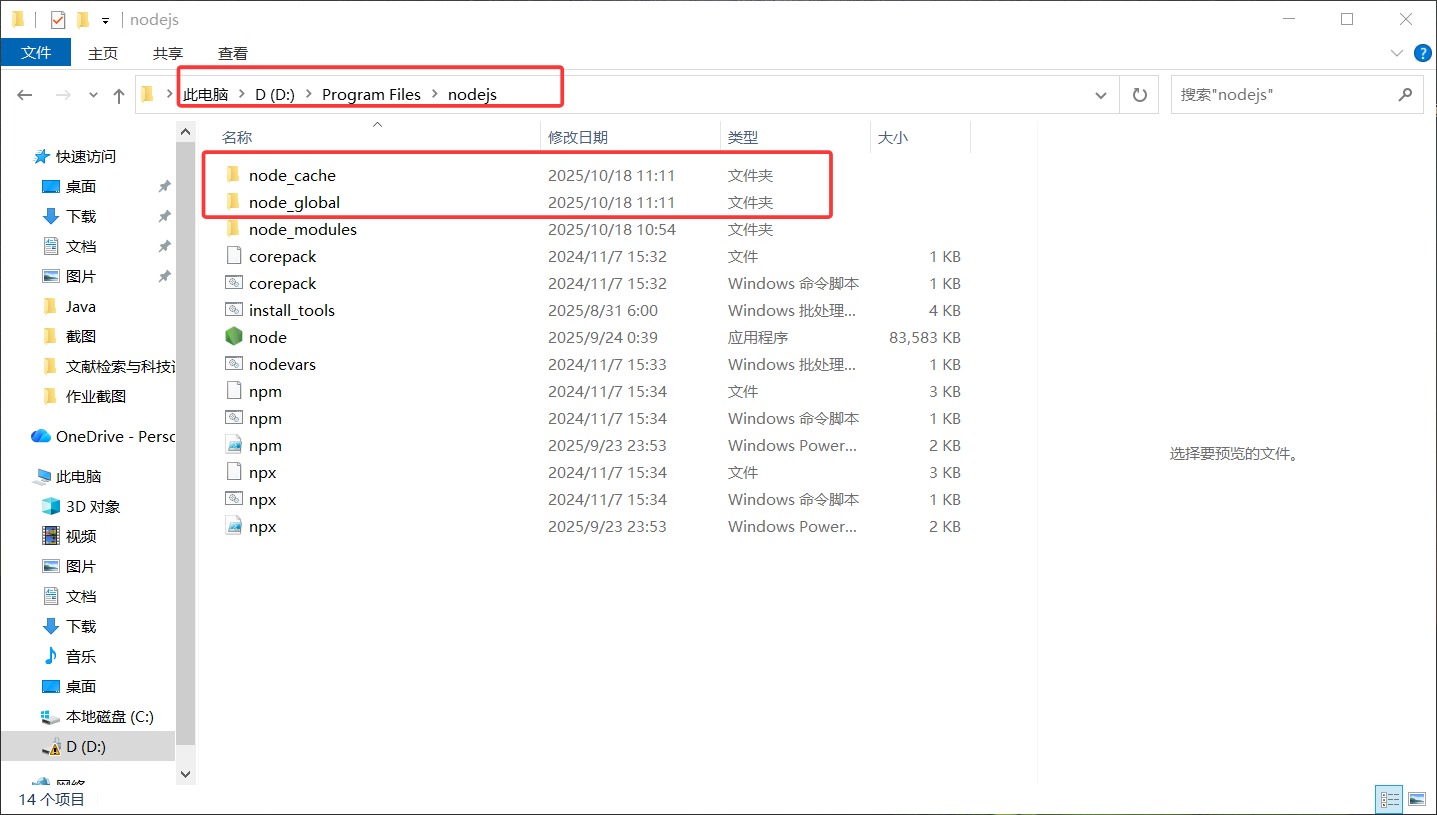Select the 3 KB npx file

click(262, 472)
